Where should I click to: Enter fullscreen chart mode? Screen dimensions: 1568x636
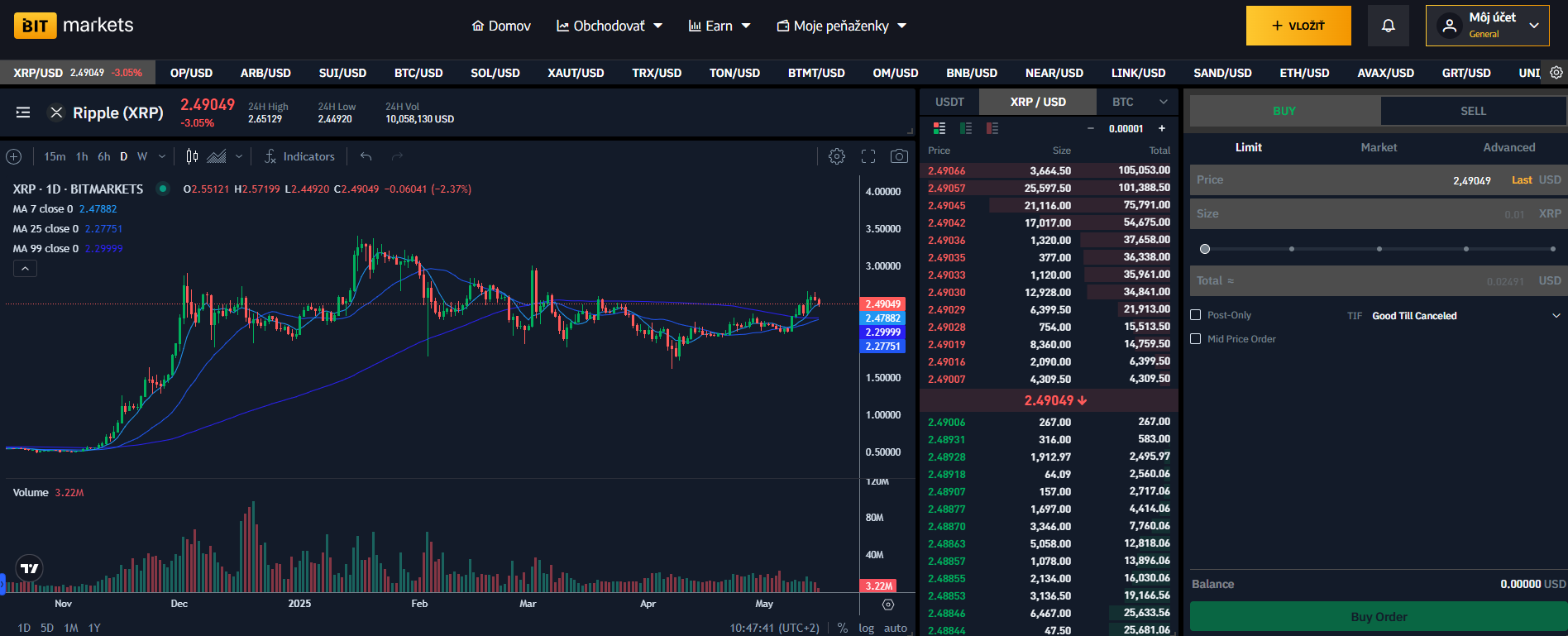click(x=868, y=156)
